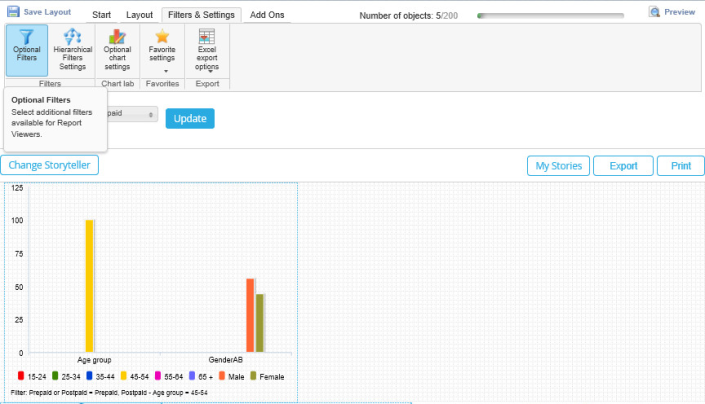
Task: Click the yellow Age group bar
Action: pyautogui.click(x=89, y=286)
